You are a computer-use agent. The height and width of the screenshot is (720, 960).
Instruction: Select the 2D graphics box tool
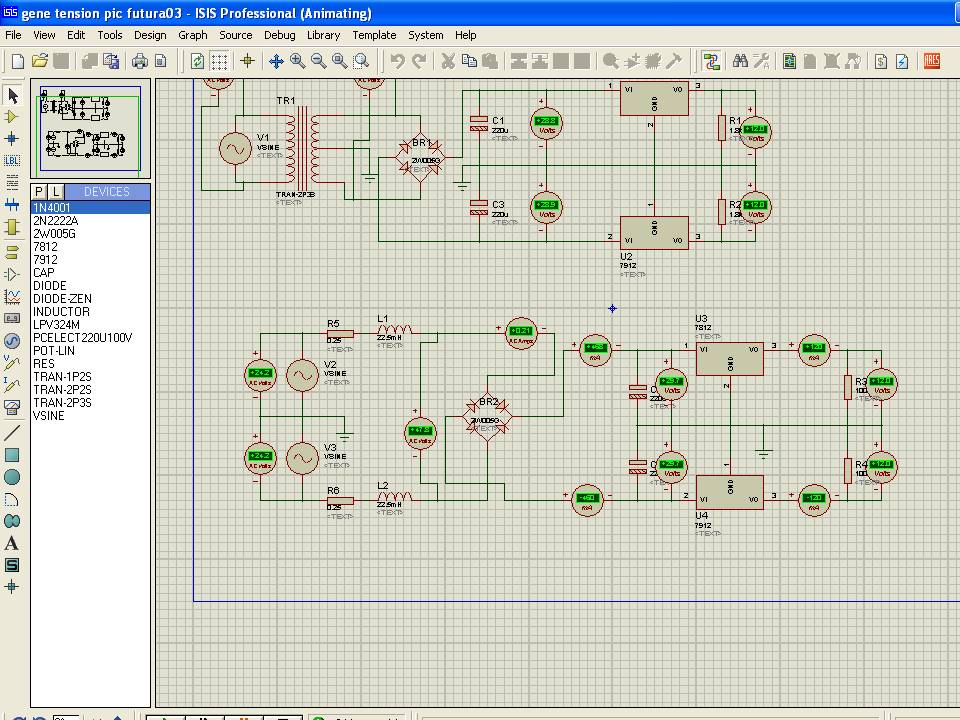[x=13, y=455]
